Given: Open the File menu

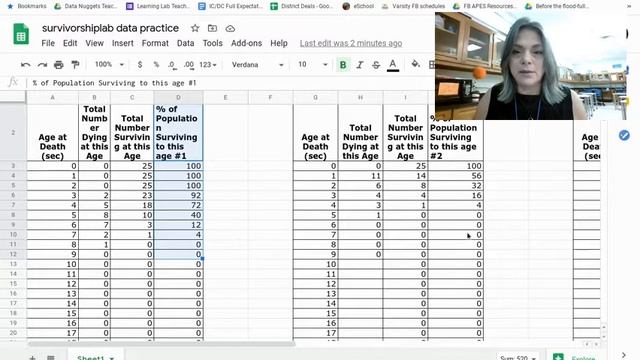Looking at the screenshot, I should 48,43.
